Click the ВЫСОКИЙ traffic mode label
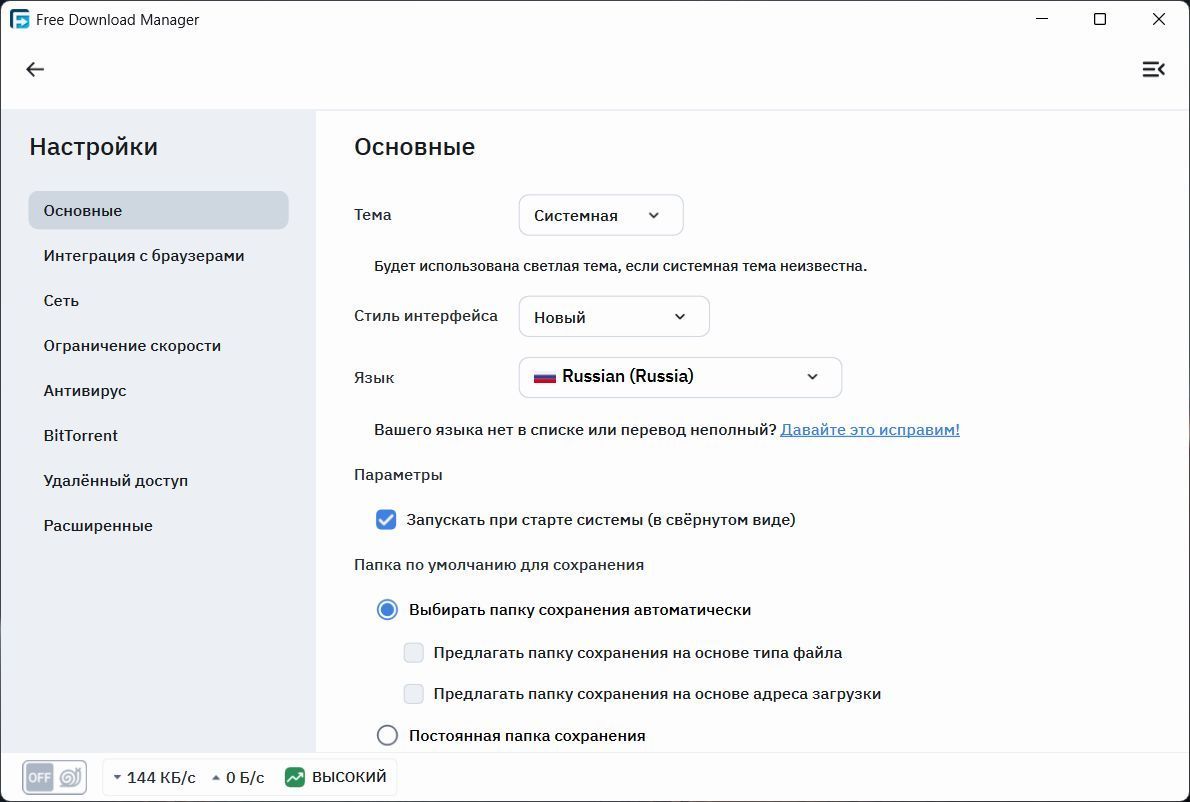The image size is (1190, 802). click(349, 777)
